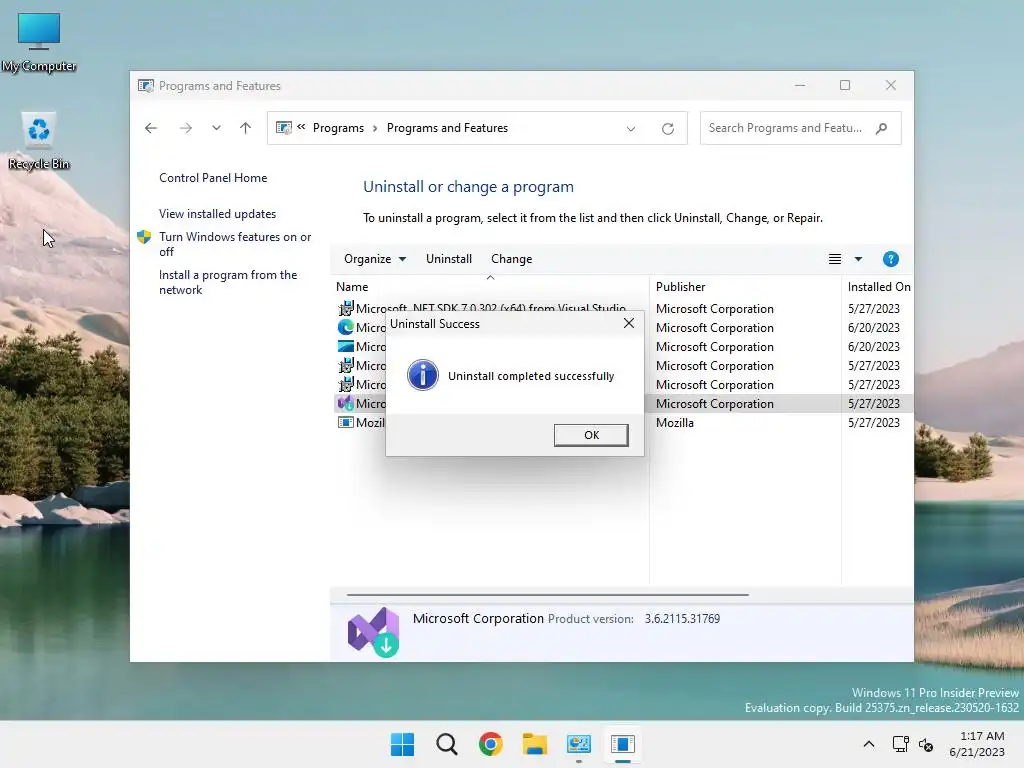This screenshot has width=1024, height=768.
Task: Open Install a program from the network
Action: (x=228, y=282)
